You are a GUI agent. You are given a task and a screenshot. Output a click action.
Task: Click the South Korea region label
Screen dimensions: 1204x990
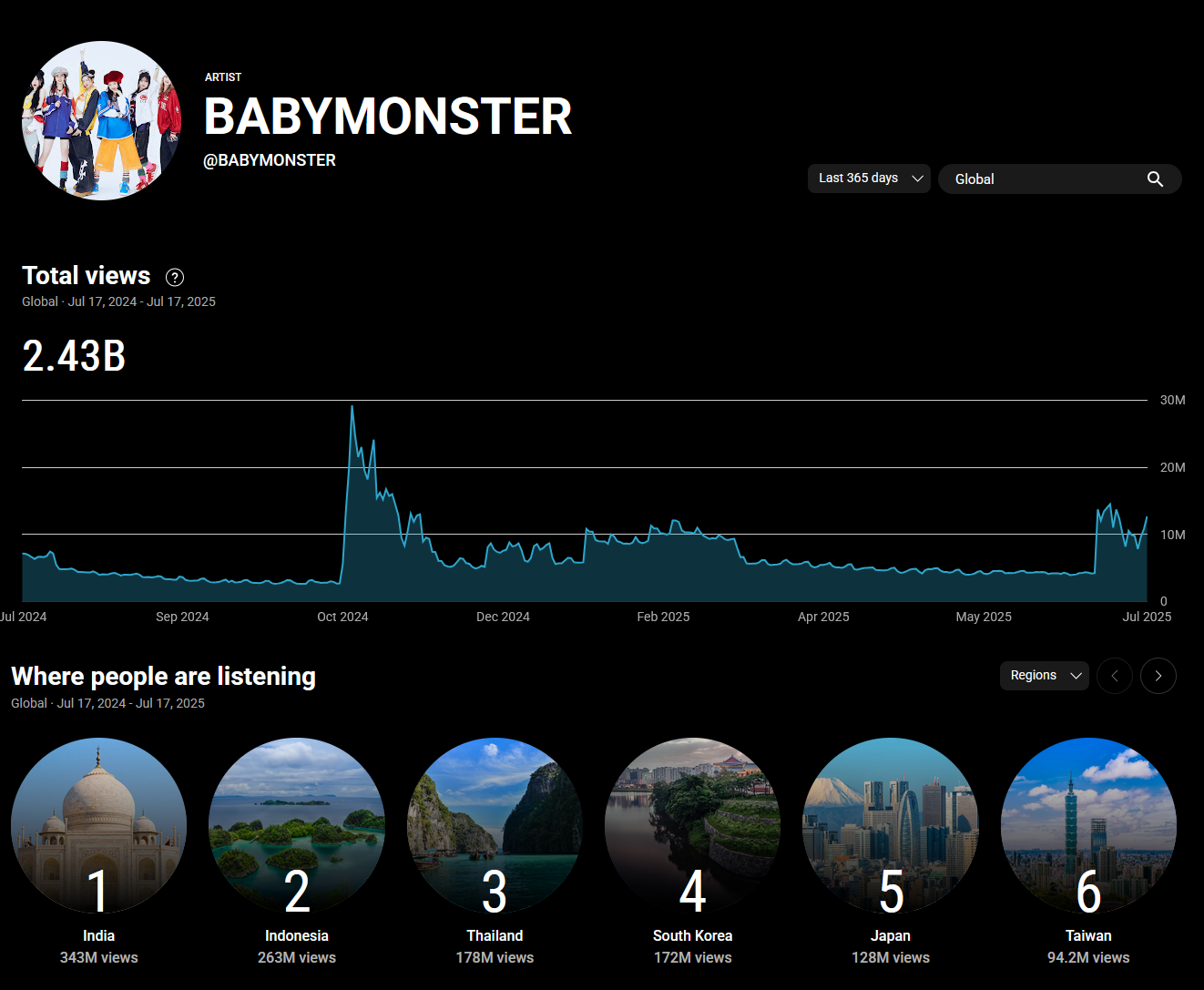[693, 935]
